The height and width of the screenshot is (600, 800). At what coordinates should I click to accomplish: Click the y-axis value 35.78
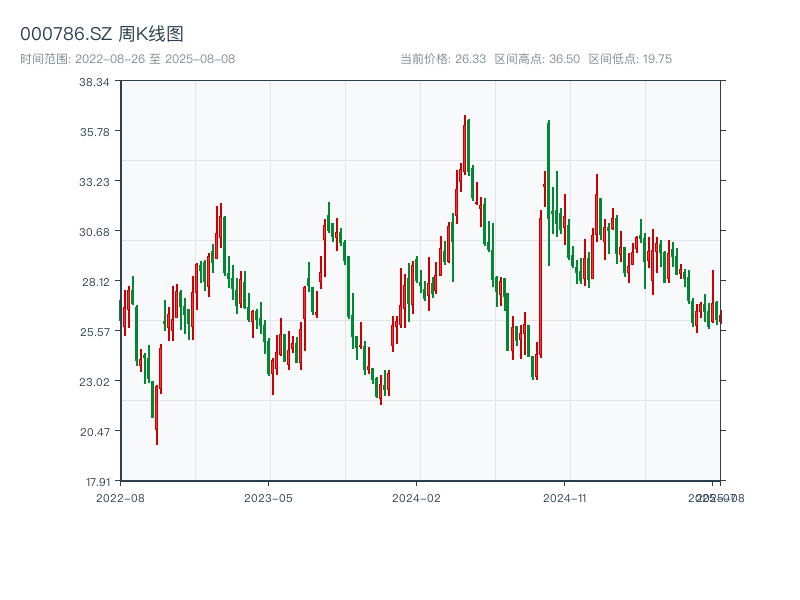pos(94,132)
